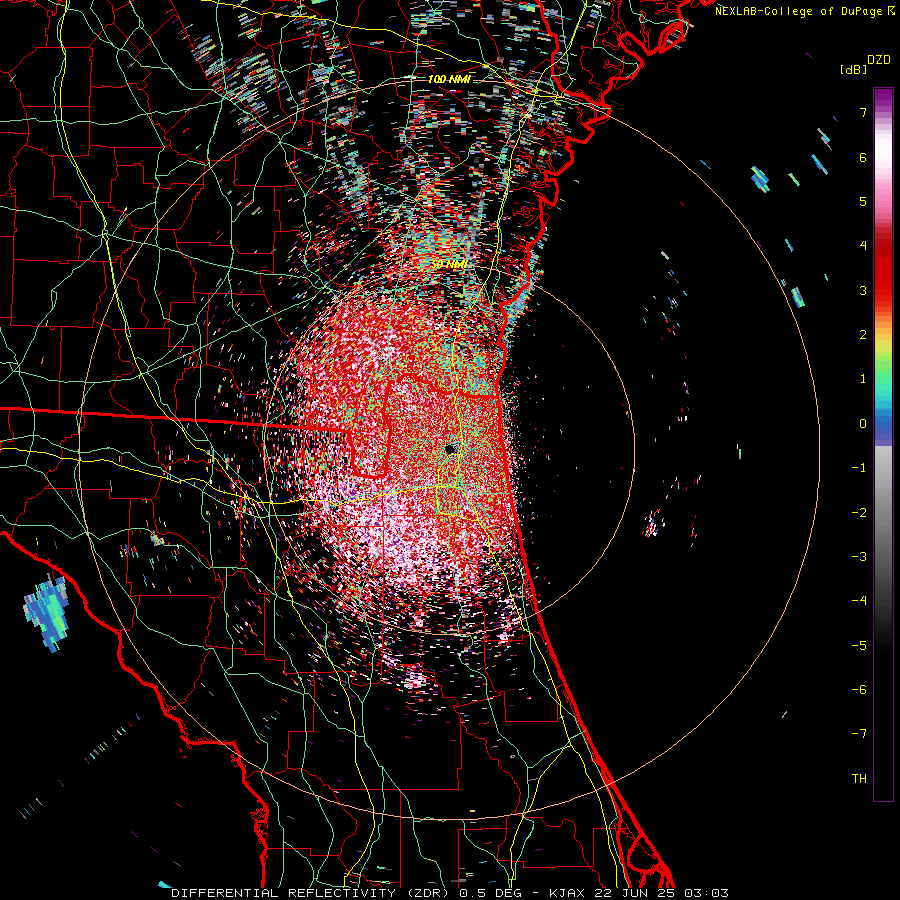900x900 pixels.
Task: Click the blue-green echo blob over the Gulf
Action: point(47,613)
